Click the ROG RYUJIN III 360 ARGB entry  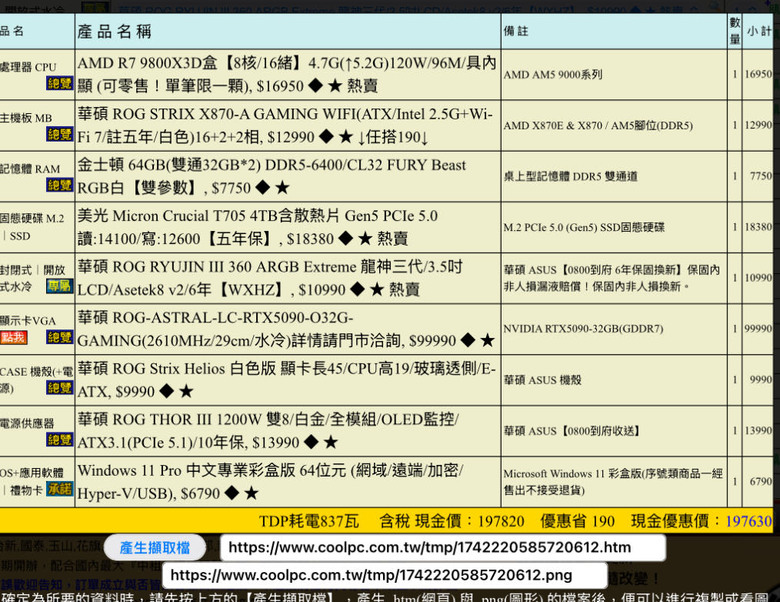click(x=270, y=278)
